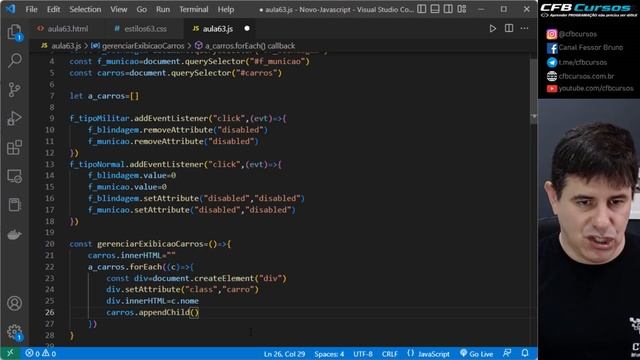Open the Terminal menu
This screenshot has height=360, width=640.
pos(194,9)
